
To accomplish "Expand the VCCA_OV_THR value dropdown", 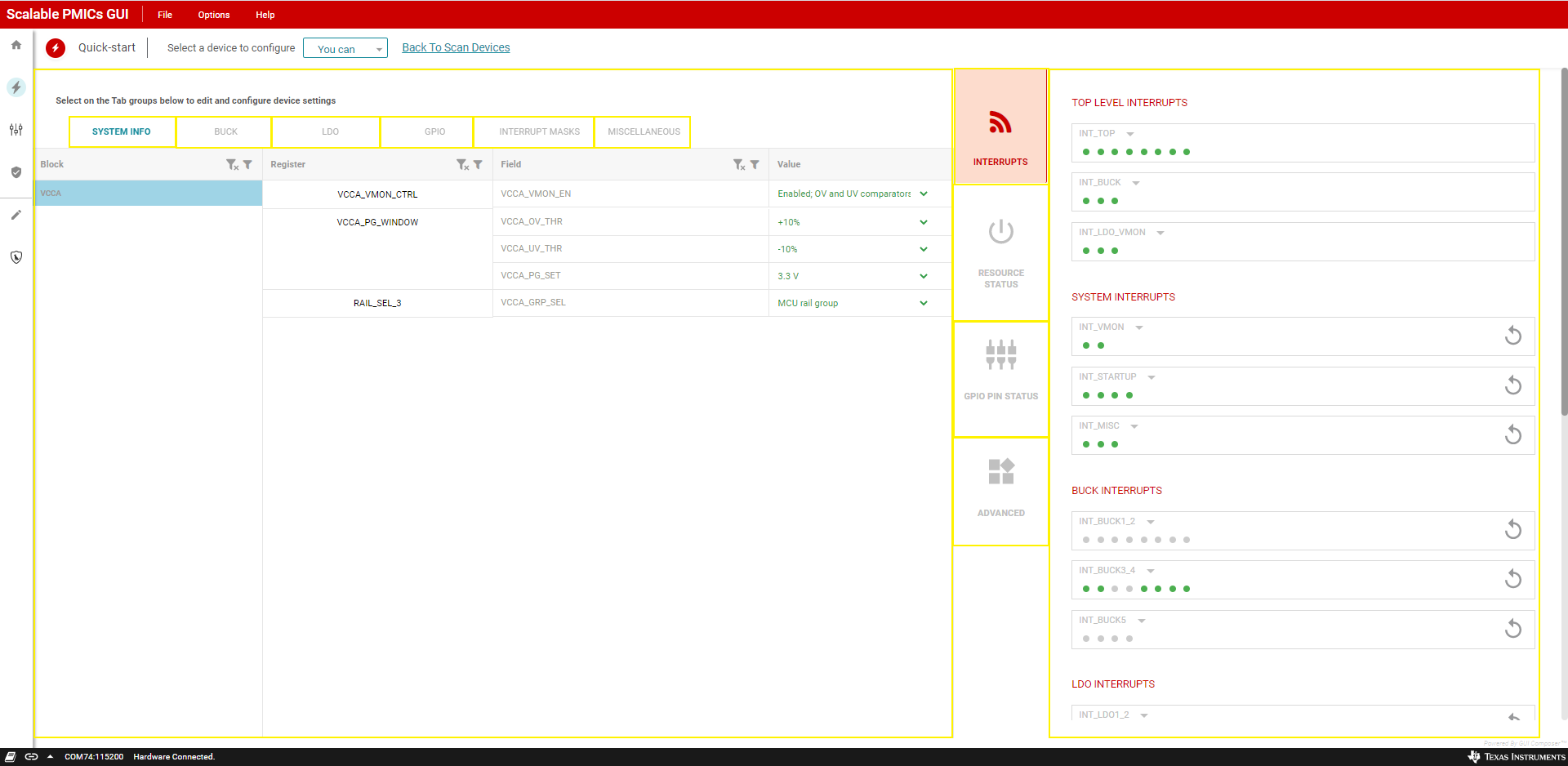I will point(923,222).
